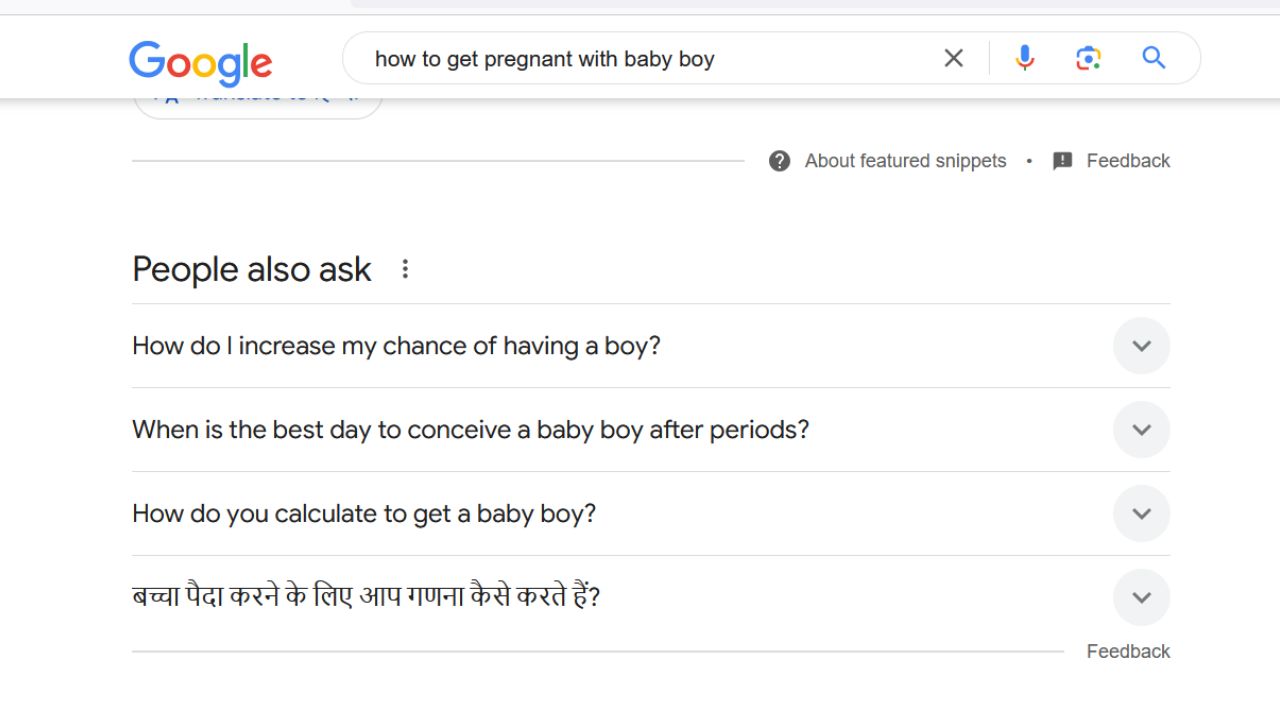Viewport: 1280px width, 720px height.
Task: Select the question text about calculating a baby boy
Action: (364, 513)
